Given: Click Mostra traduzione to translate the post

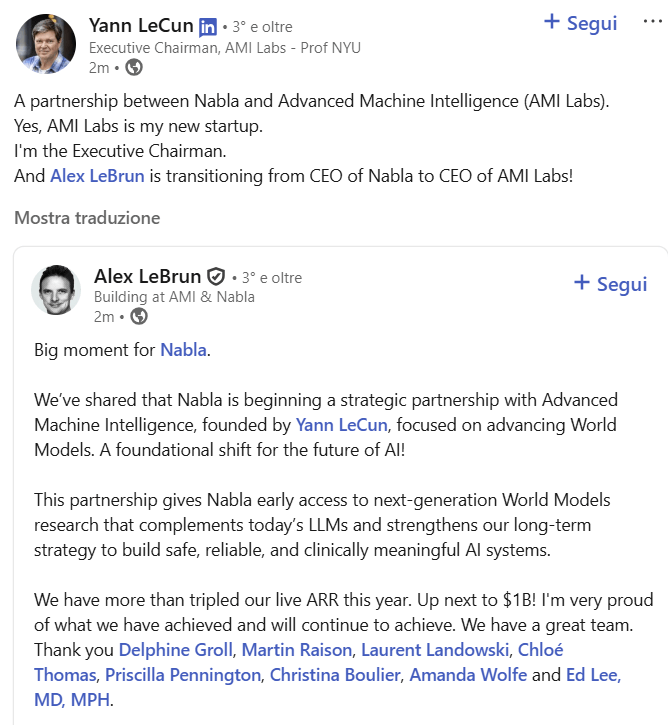Looking at the screenshot, I should (x=87, y=217).
